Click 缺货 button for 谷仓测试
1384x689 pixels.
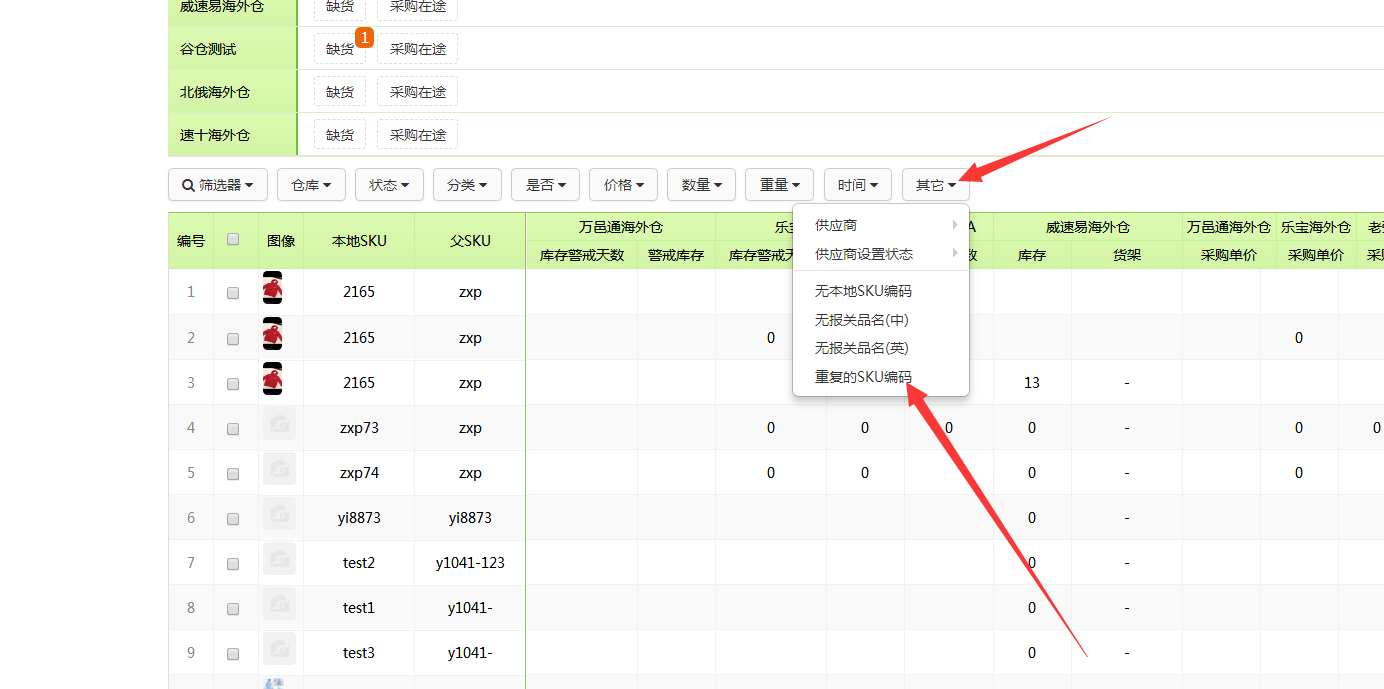[340, 49]
